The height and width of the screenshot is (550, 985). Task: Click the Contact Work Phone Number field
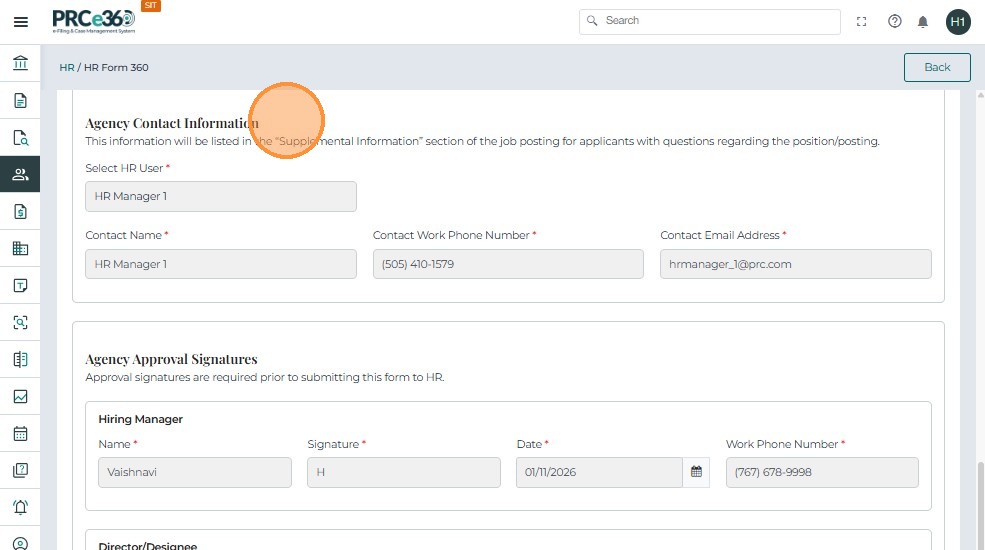pos(508,264)
